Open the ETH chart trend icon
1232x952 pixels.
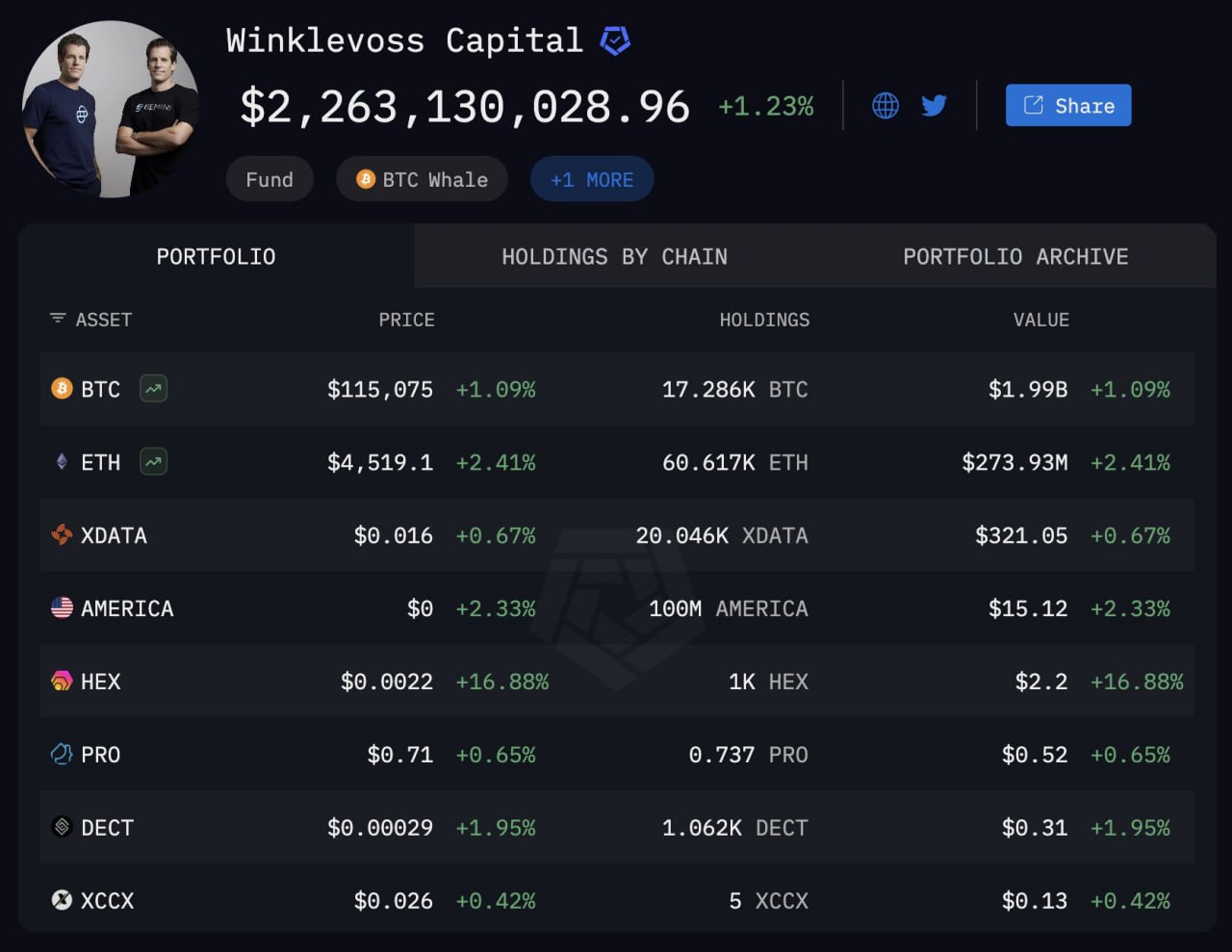(x=153, y=461)
